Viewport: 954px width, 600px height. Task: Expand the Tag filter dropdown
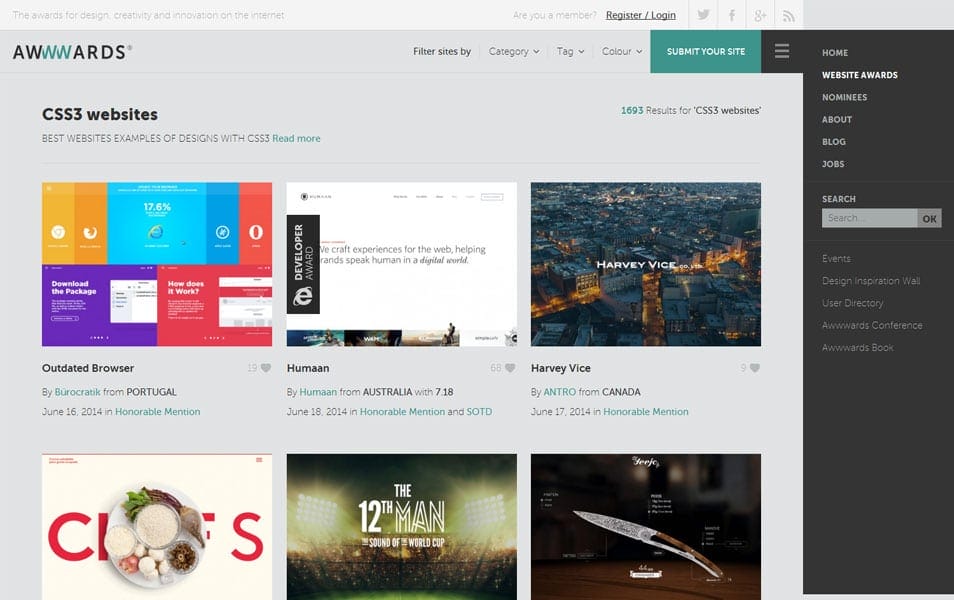point(570,51)
